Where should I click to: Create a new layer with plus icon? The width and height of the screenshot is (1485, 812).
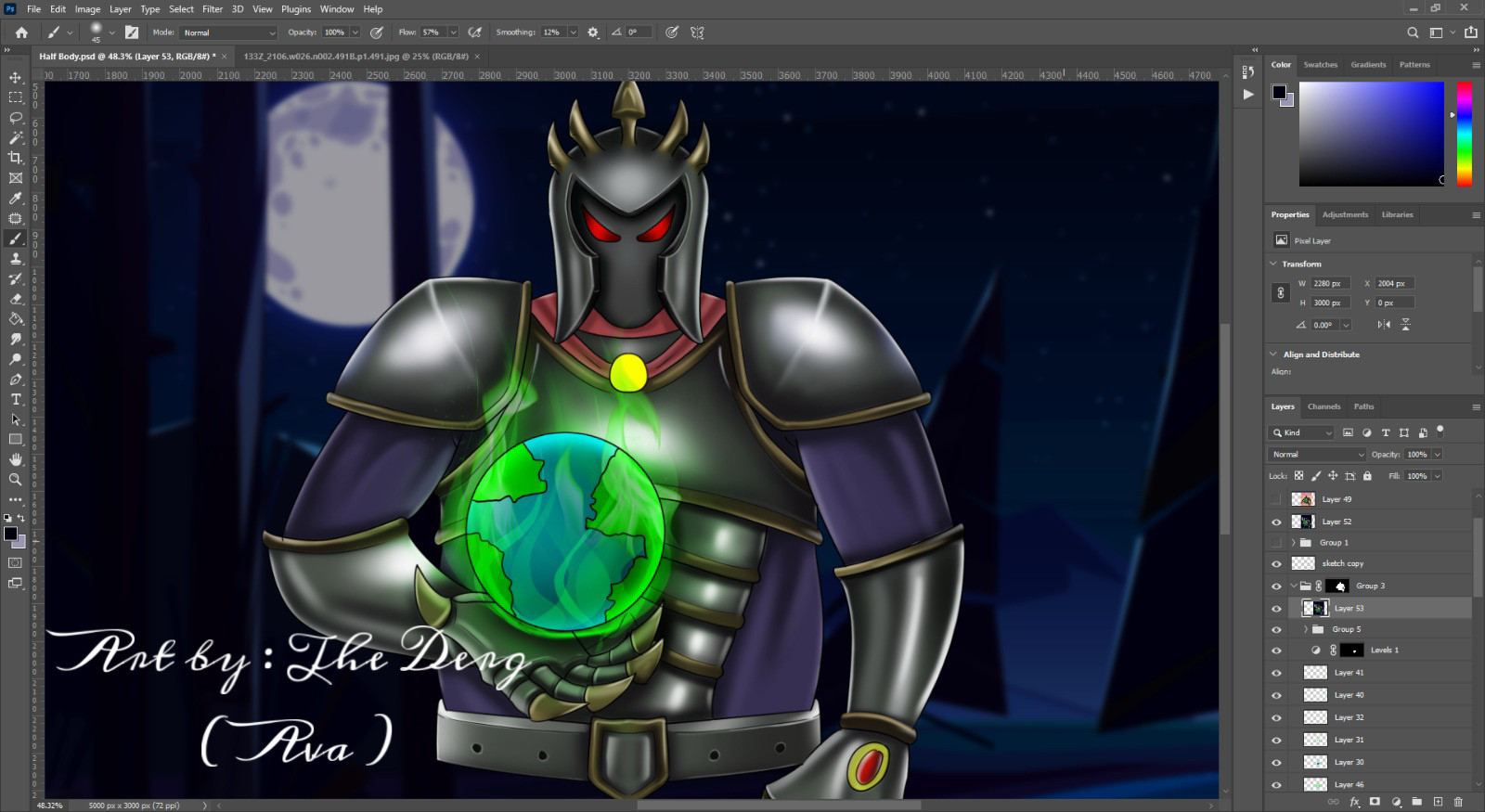click(1438, 802)
